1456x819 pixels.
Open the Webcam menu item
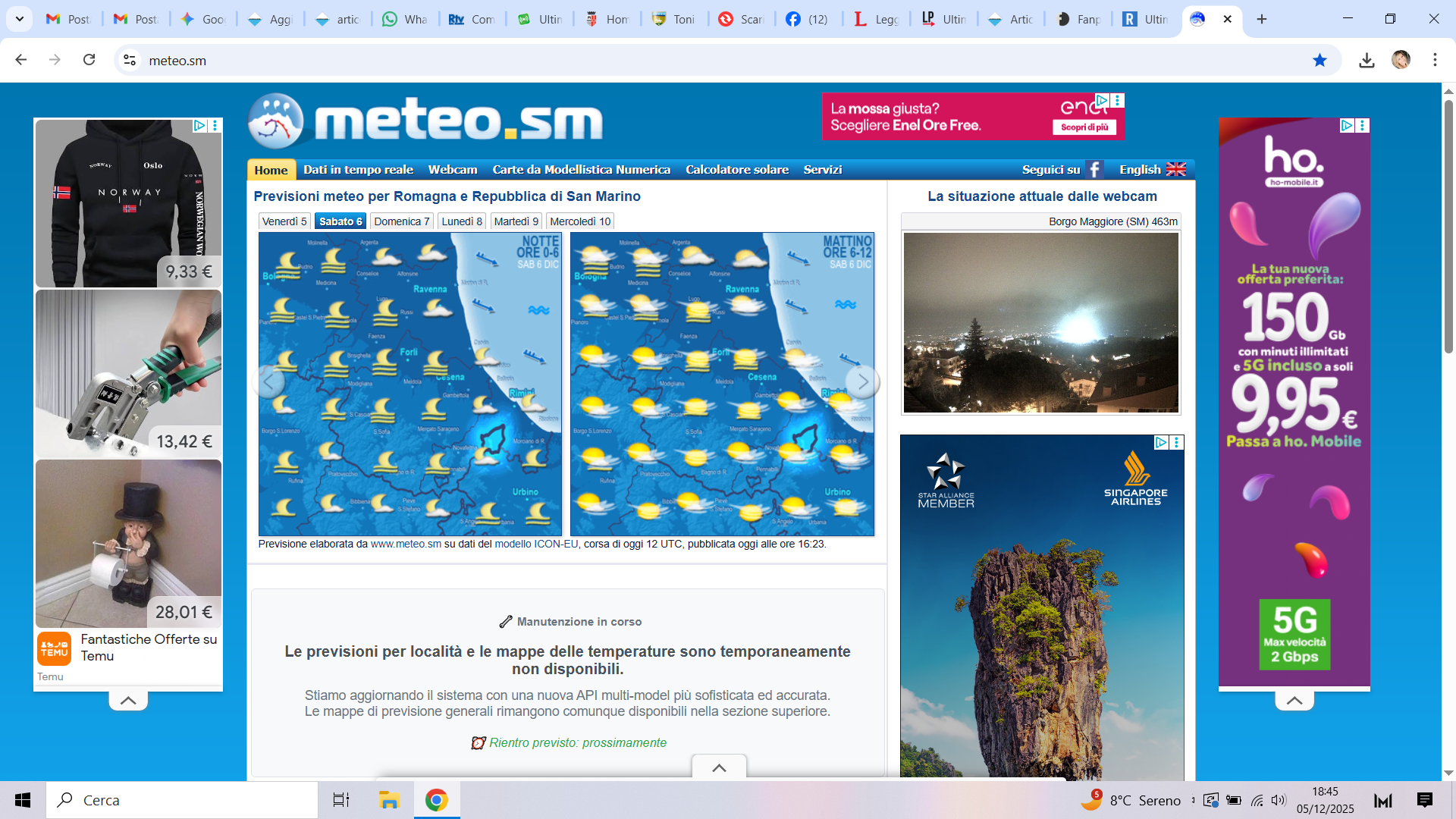[453, 170]
